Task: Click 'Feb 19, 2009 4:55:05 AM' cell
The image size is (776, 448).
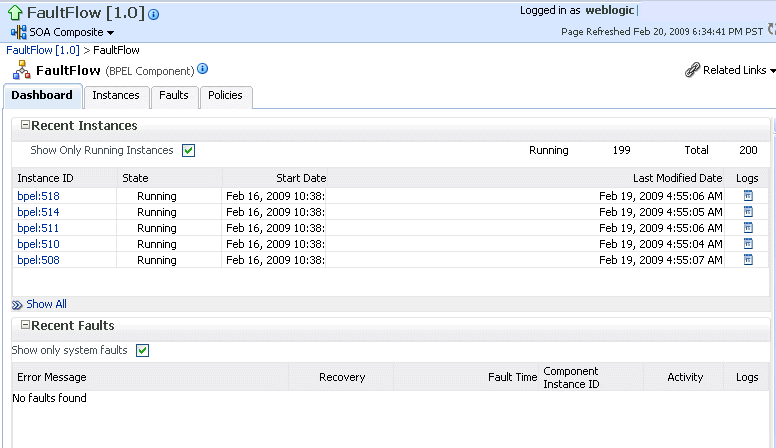Action: point(661,212)
